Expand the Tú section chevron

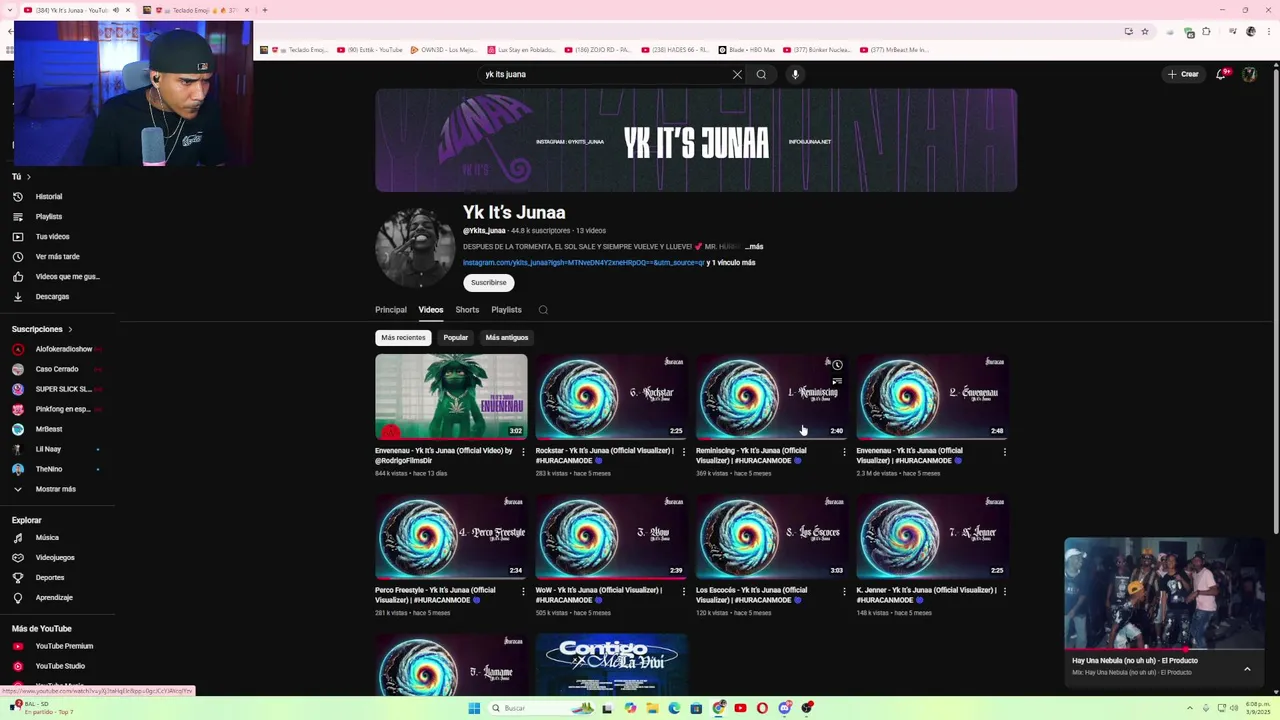click(28, 177)
